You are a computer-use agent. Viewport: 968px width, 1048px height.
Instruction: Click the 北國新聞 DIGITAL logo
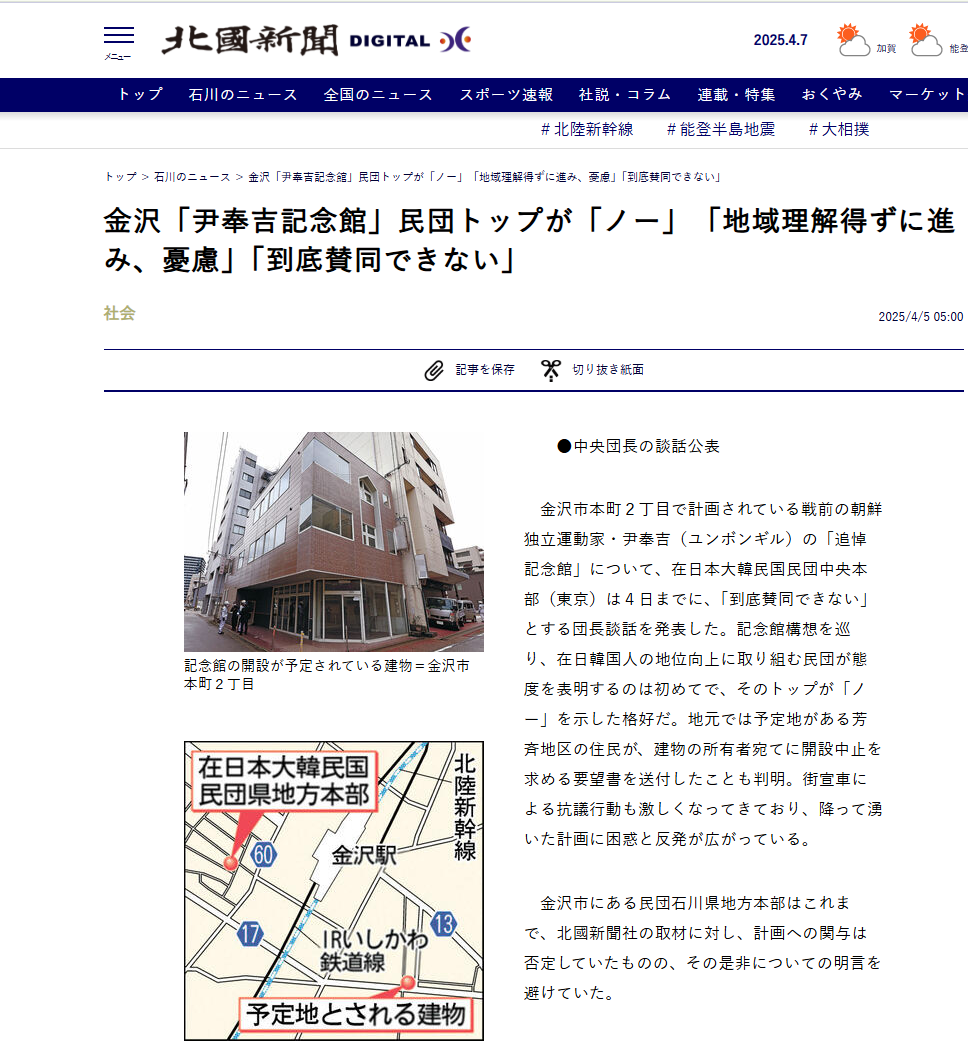click(316, 40)
